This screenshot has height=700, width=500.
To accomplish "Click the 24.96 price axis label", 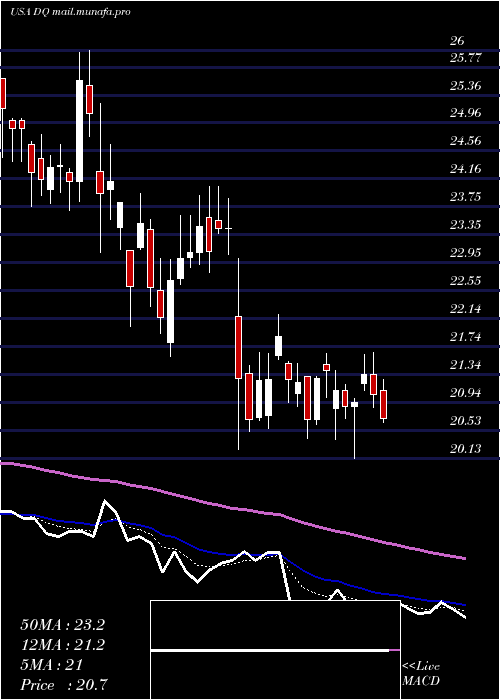I will (x=467, y=112).
